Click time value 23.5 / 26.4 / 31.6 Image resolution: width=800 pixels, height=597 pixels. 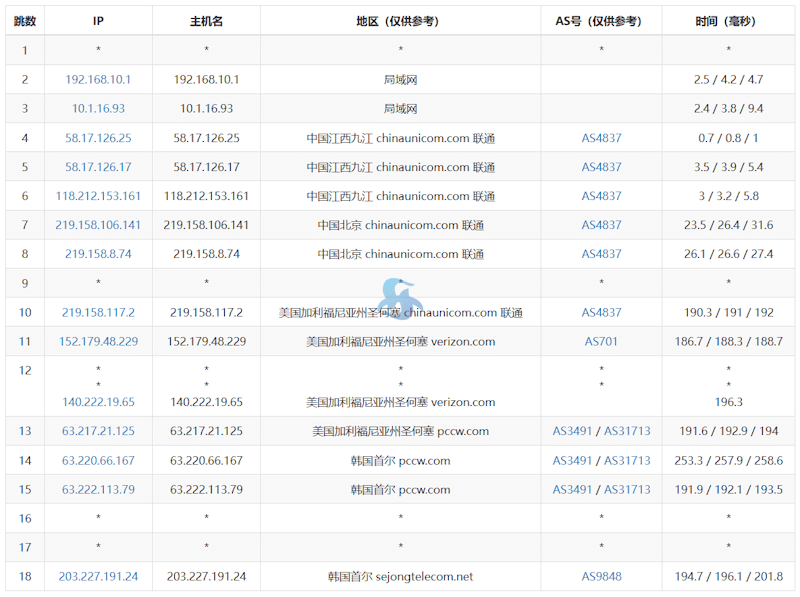pos(728,225)
